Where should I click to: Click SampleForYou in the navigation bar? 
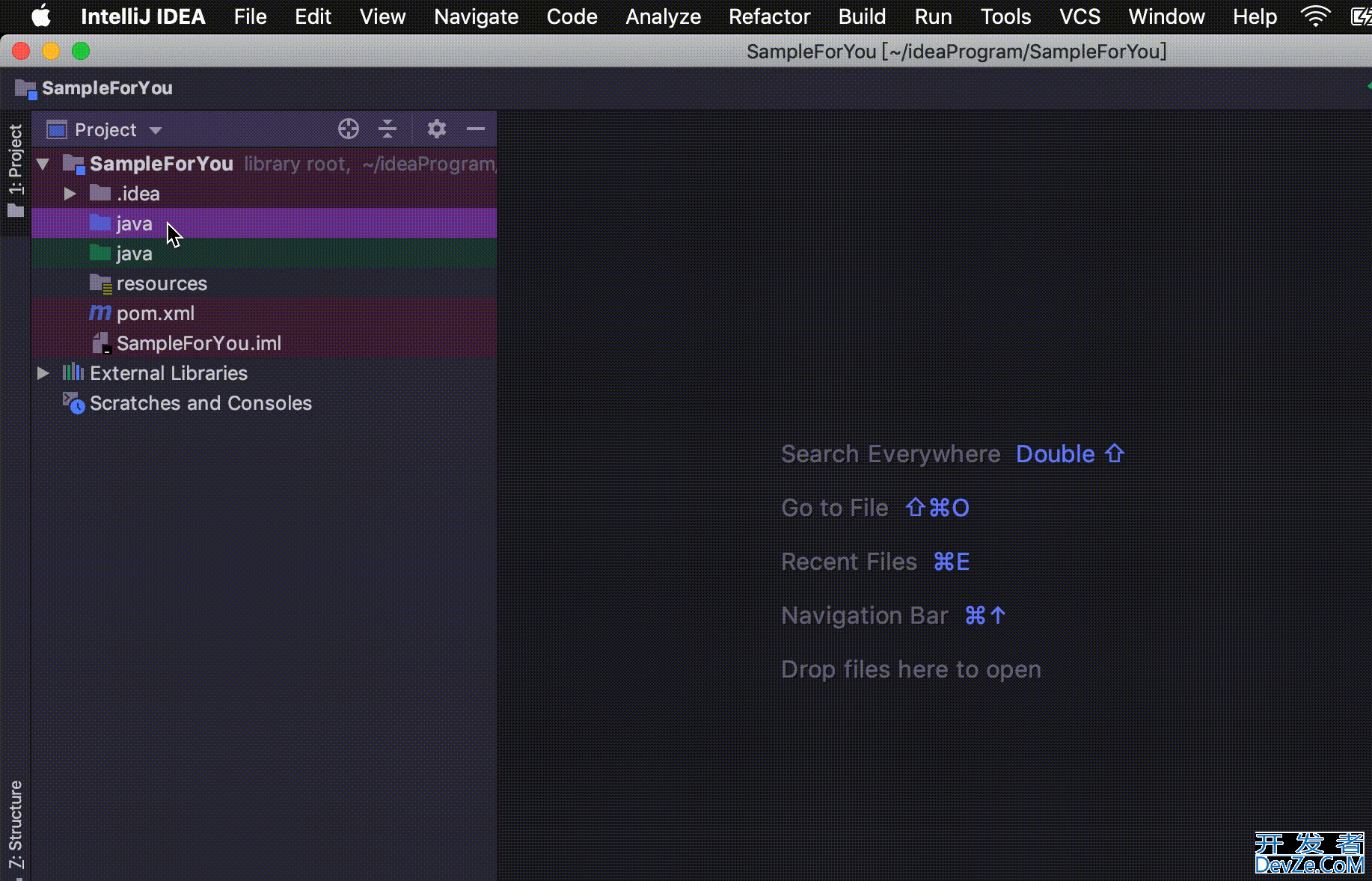tap(106, 88)
